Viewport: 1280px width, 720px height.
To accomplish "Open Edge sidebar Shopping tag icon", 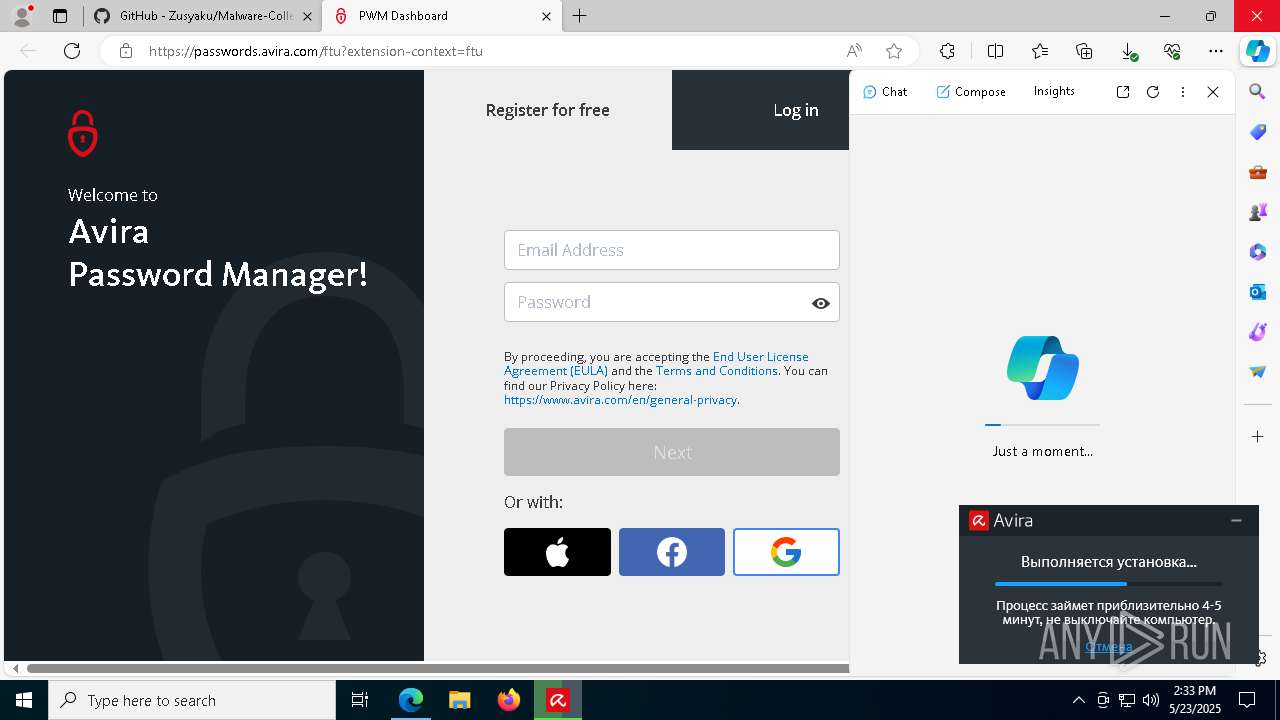I will click(x=1258, y=132).
